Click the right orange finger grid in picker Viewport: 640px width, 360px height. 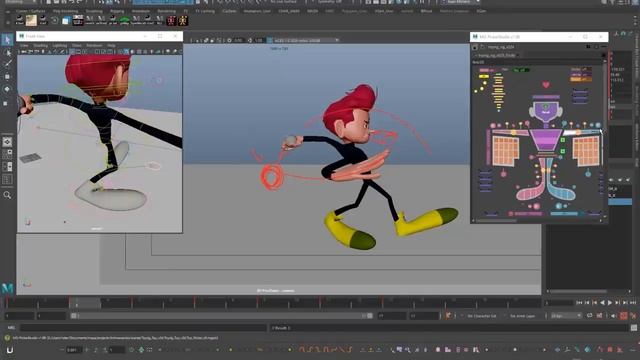click(x=586, y=151)
